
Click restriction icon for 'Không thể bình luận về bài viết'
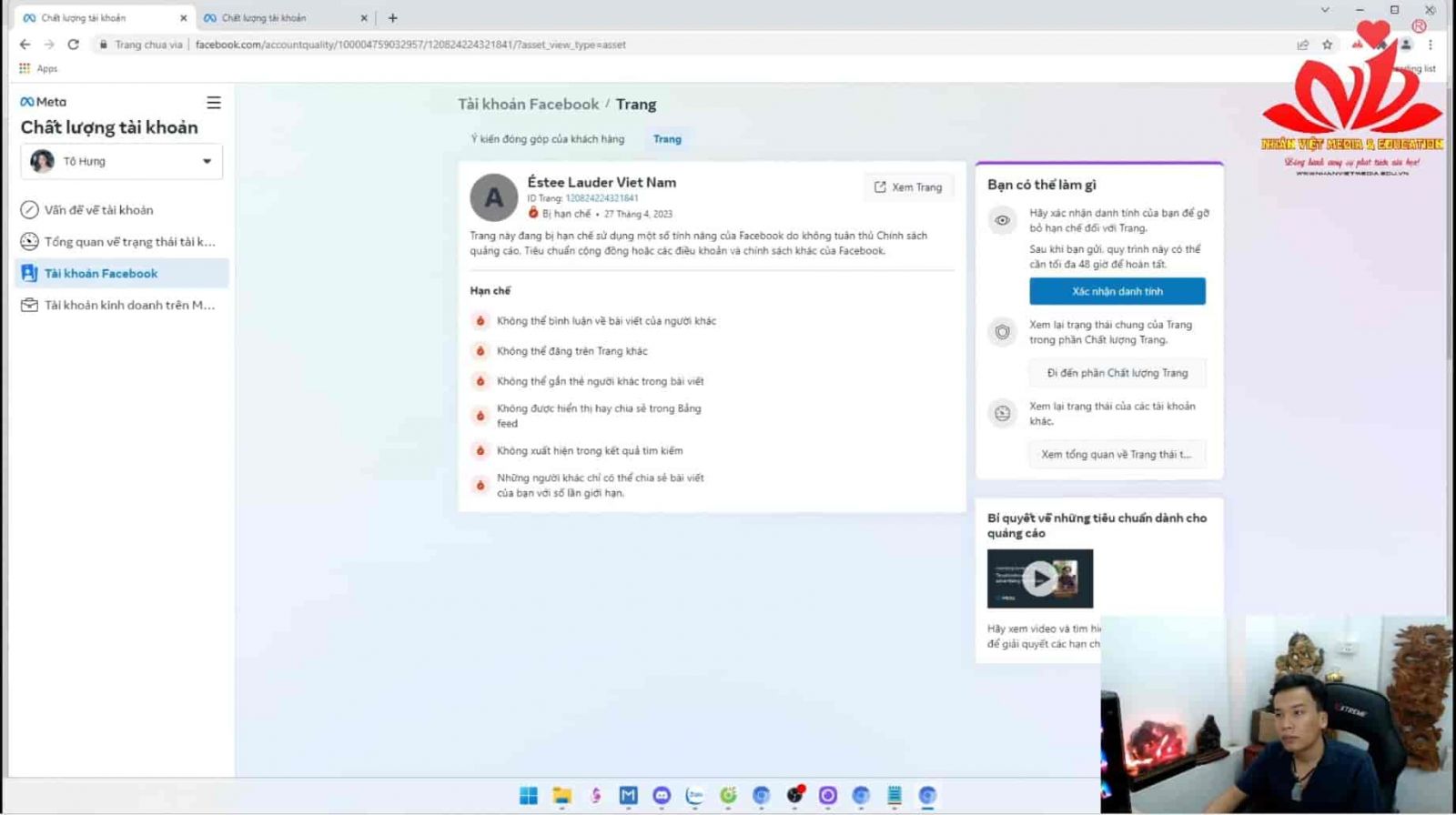480,321
